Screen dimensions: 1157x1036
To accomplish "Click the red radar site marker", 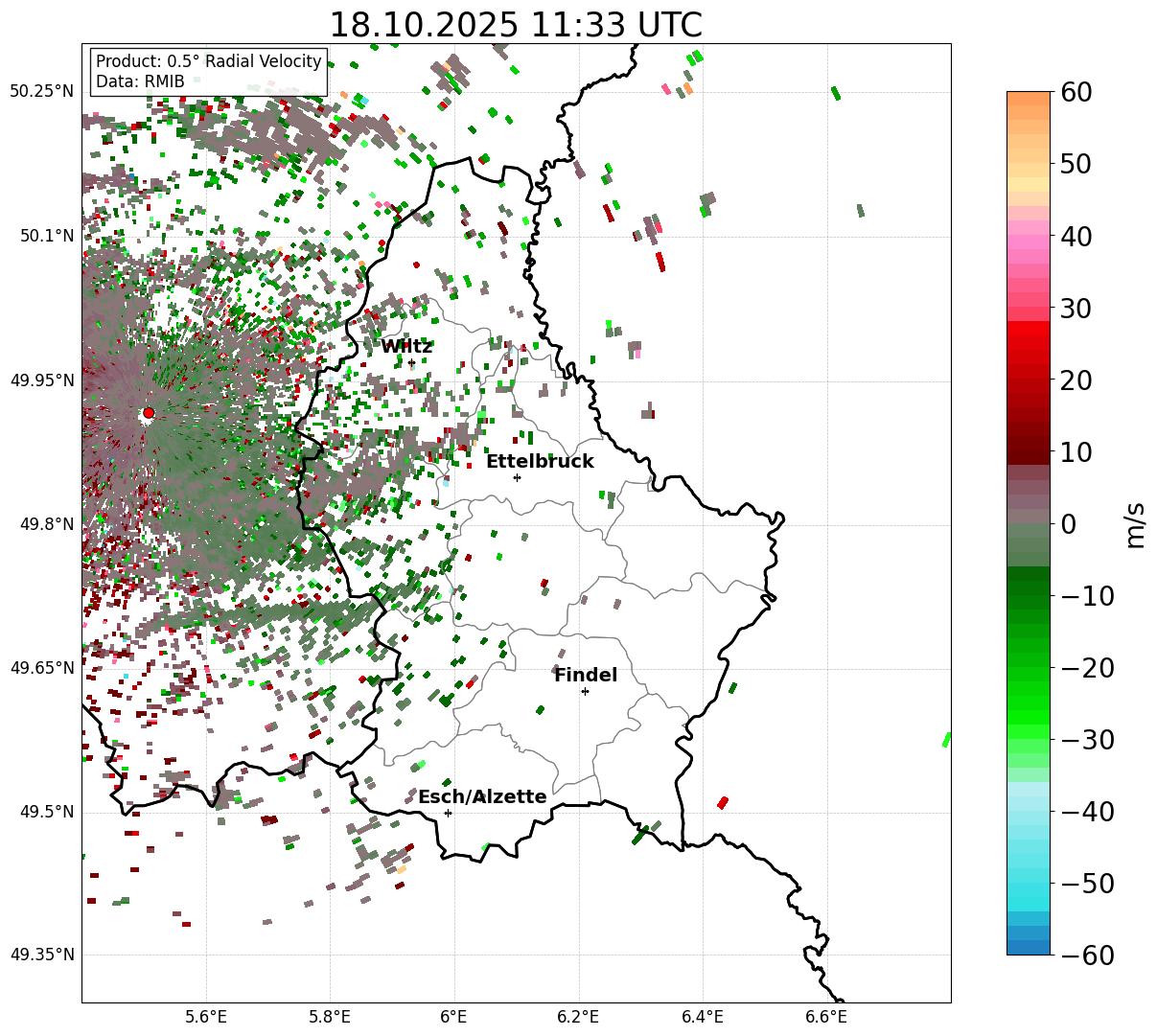I will coord(149,413).
